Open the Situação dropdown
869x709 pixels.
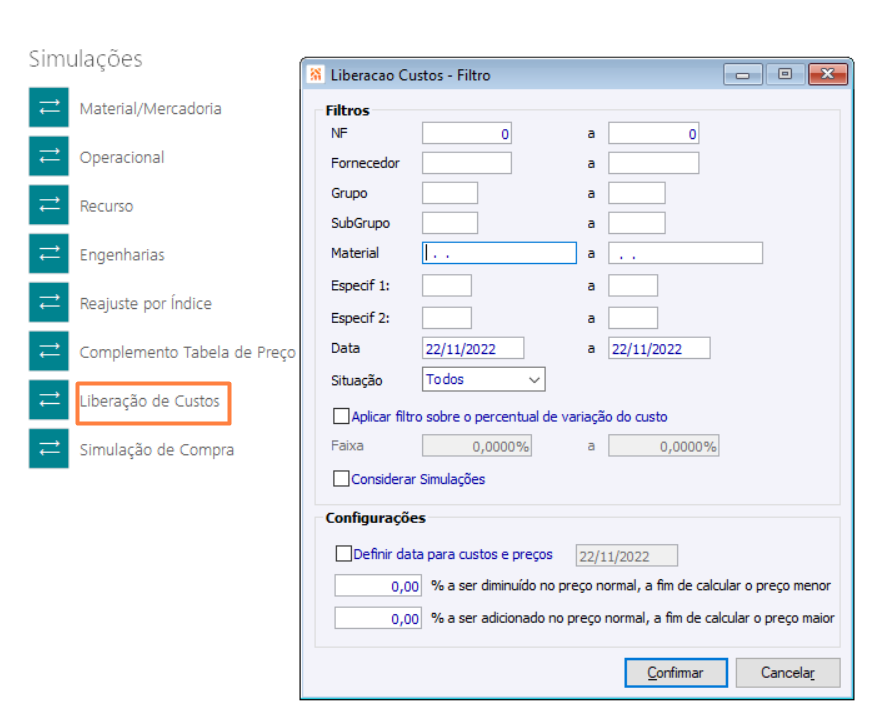483,380
